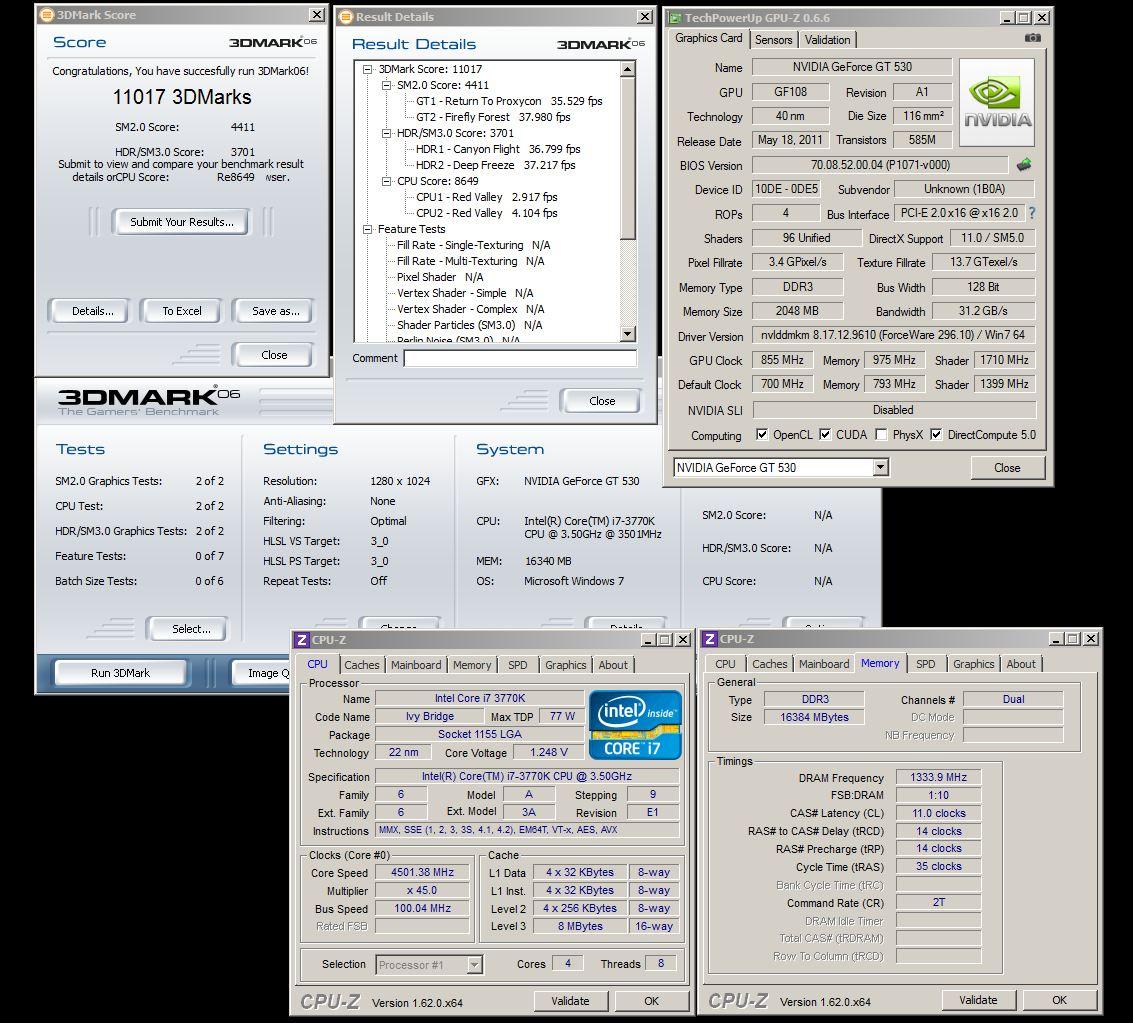Click Close button in Result Details window
This screenshot has height=1023, width=1133.
[602, 400]
